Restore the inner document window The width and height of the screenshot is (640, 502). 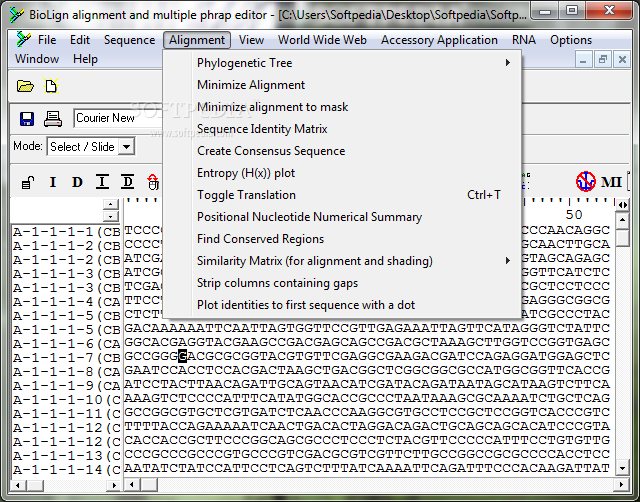click(602, 60)
